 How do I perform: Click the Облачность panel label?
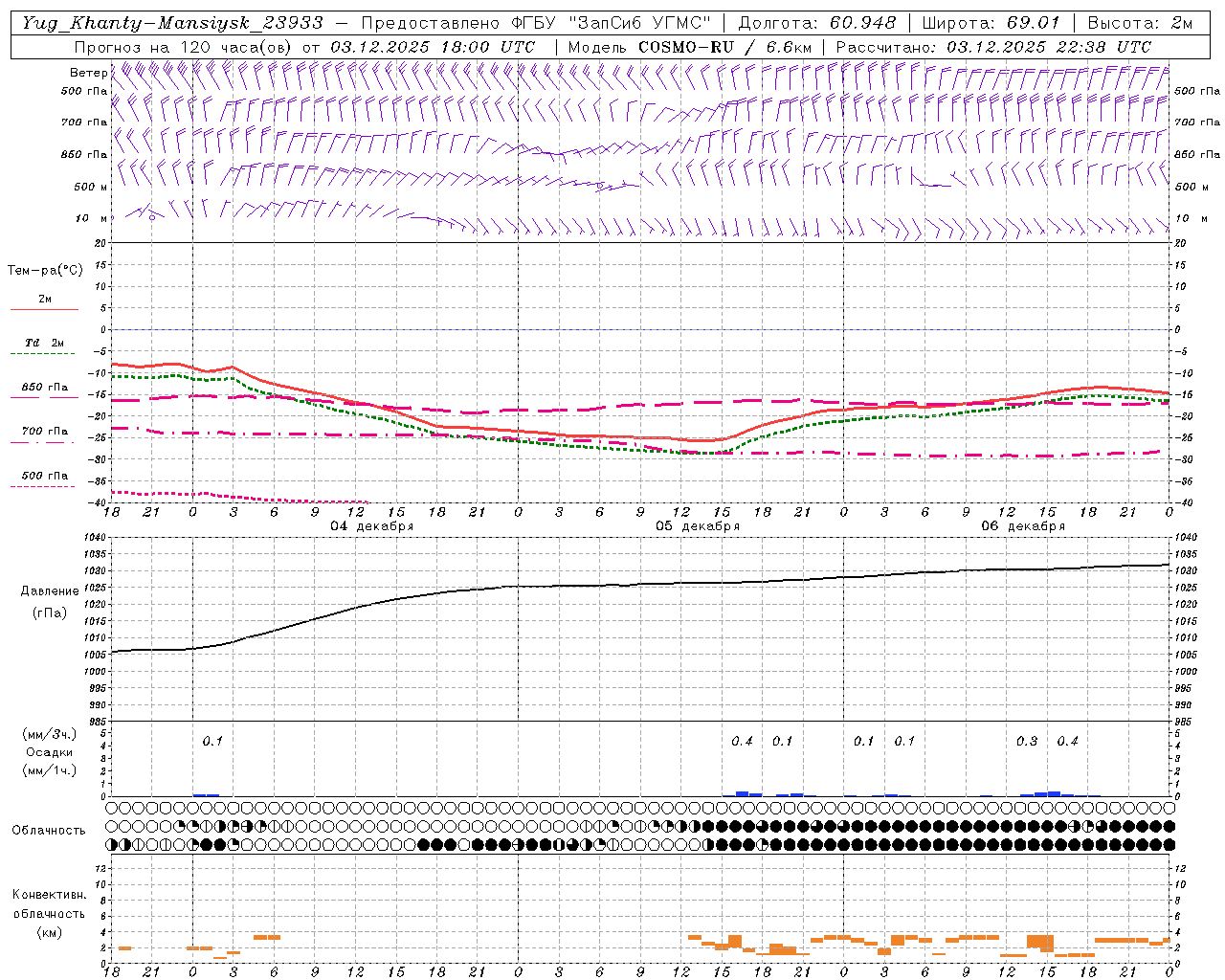coord(49,831)
